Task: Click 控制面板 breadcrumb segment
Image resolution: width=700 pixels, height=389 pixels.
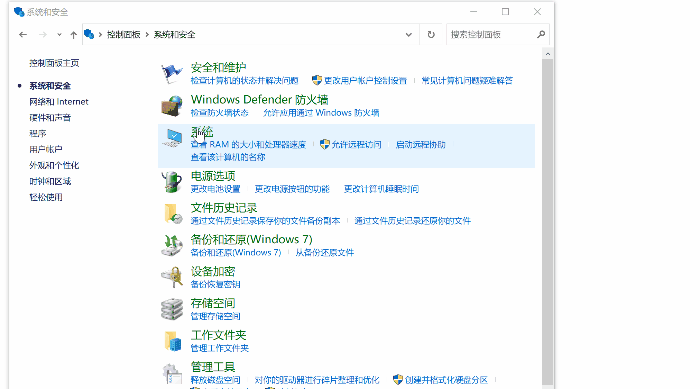Action: (124, 34)
